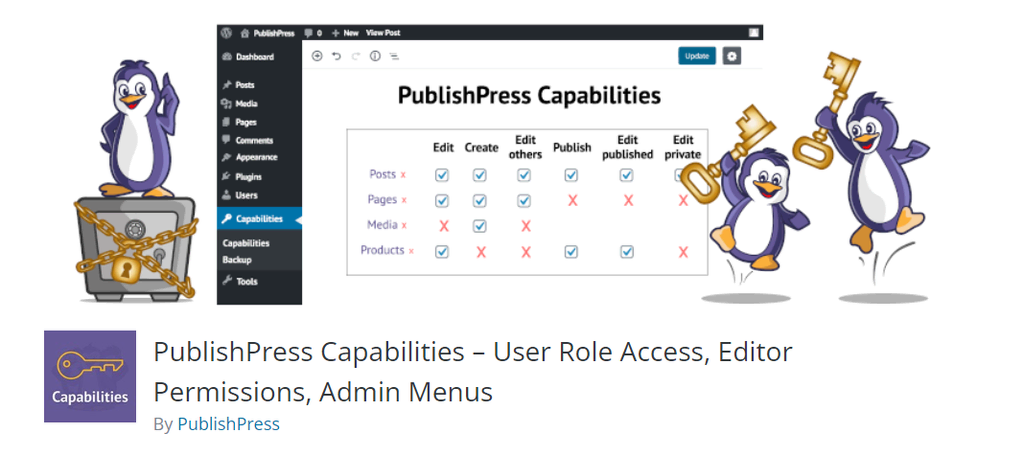Toggle the Pages Create checkbox
This screenshot has width=1024, height=456.
click(480, 201)
